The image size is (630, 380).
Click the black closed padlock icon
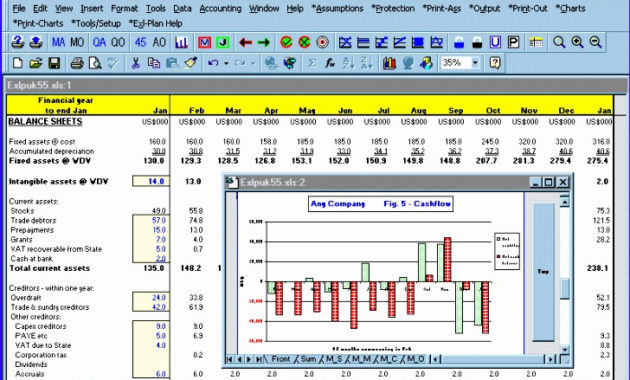click(x=477, y=42)
